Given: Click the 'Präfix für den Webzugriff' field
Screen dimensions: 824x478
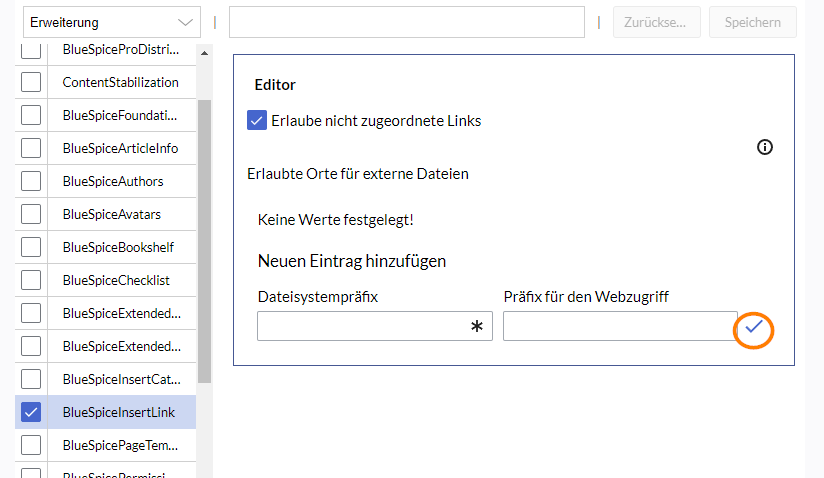Looking at the screenshot, I should point(619,326).
